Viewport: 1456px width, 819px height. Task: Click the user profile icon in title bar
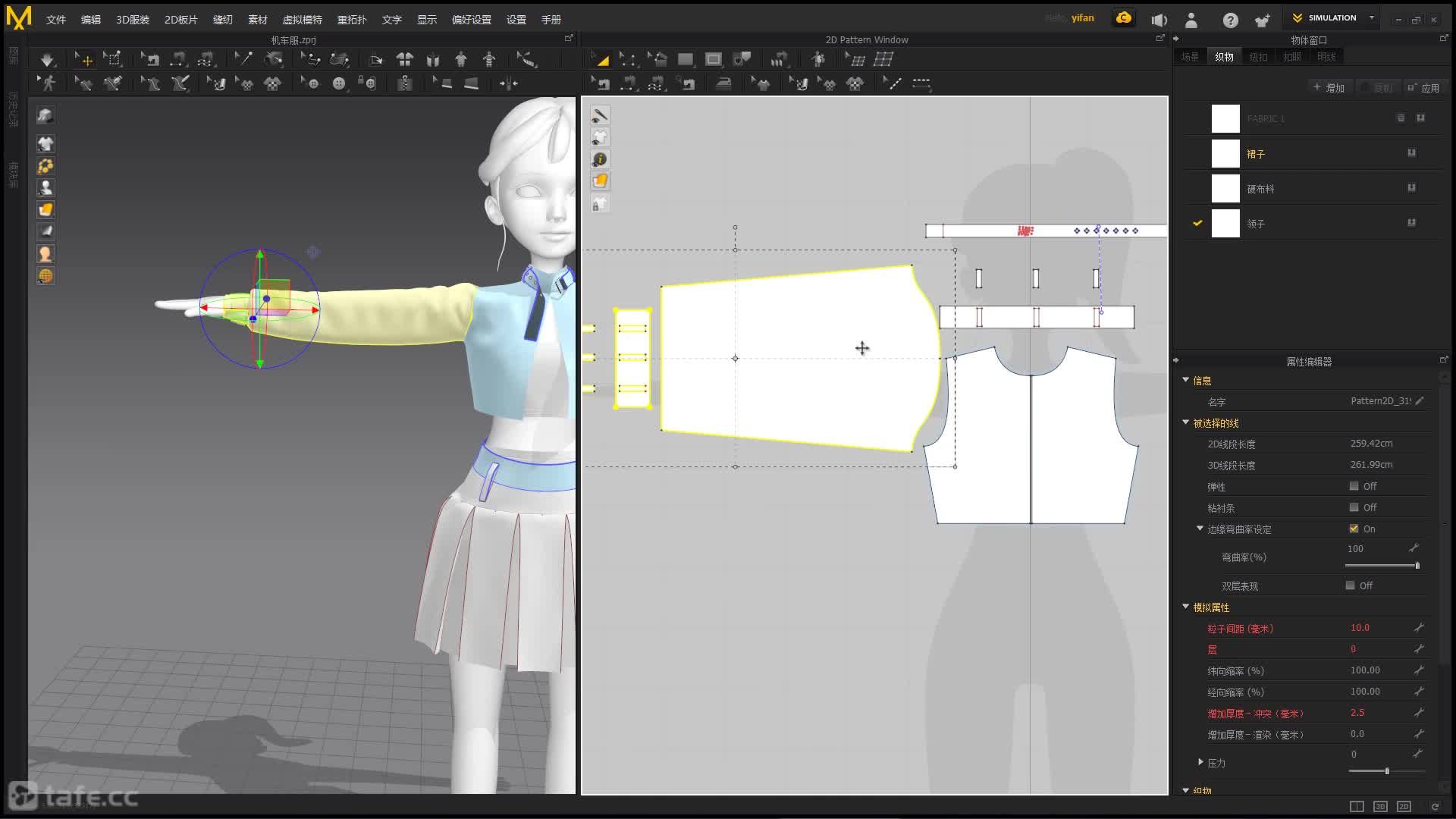1191,20
